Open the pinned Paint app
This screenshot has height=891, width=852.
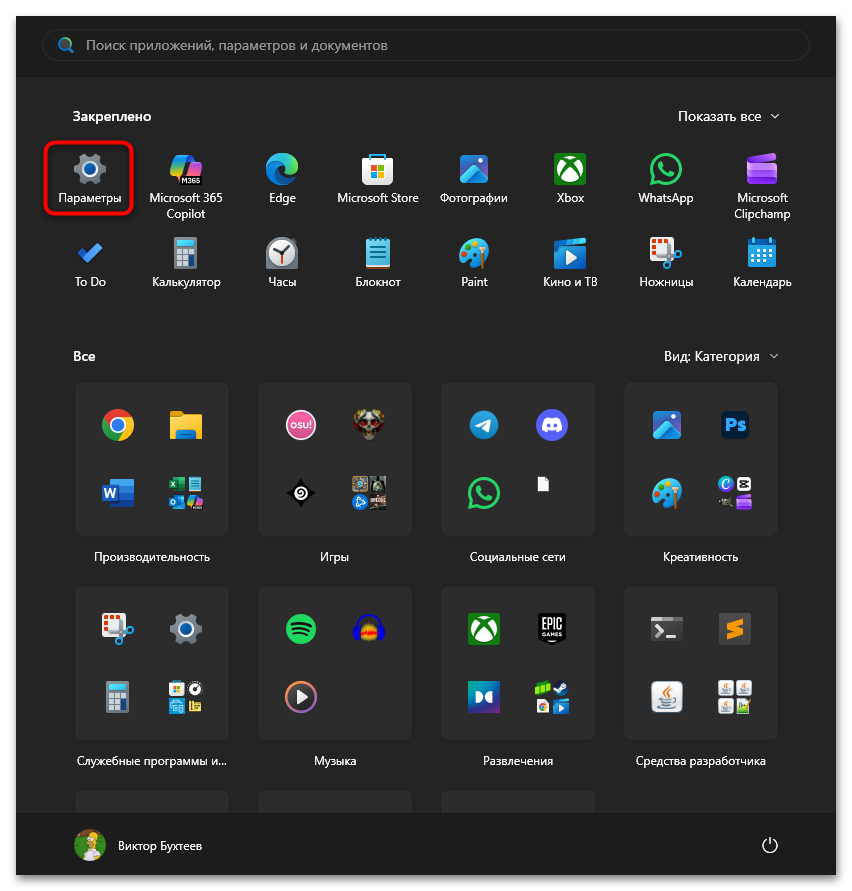(x=474, y=263)
